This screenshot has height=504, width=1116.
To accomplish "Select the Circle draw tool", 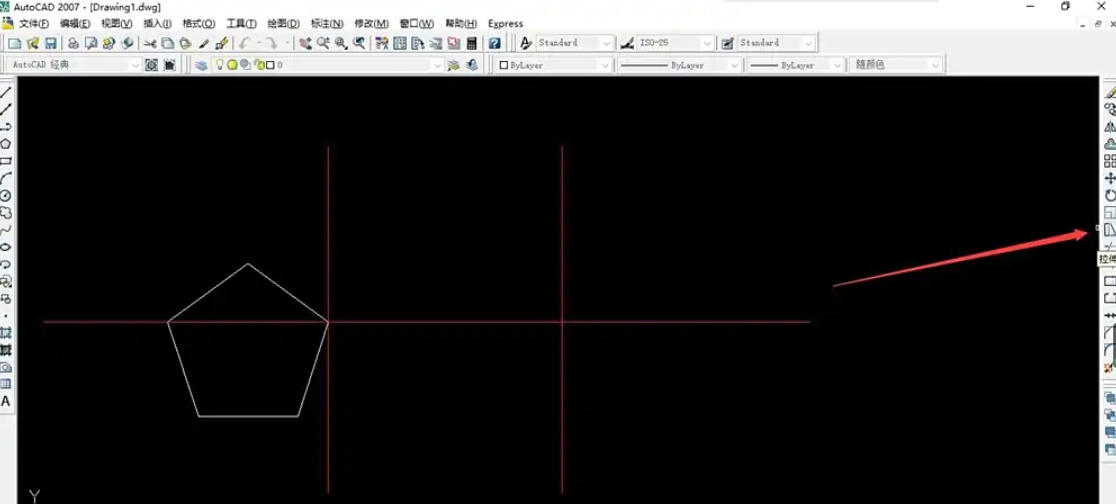I will click(6, 195).
